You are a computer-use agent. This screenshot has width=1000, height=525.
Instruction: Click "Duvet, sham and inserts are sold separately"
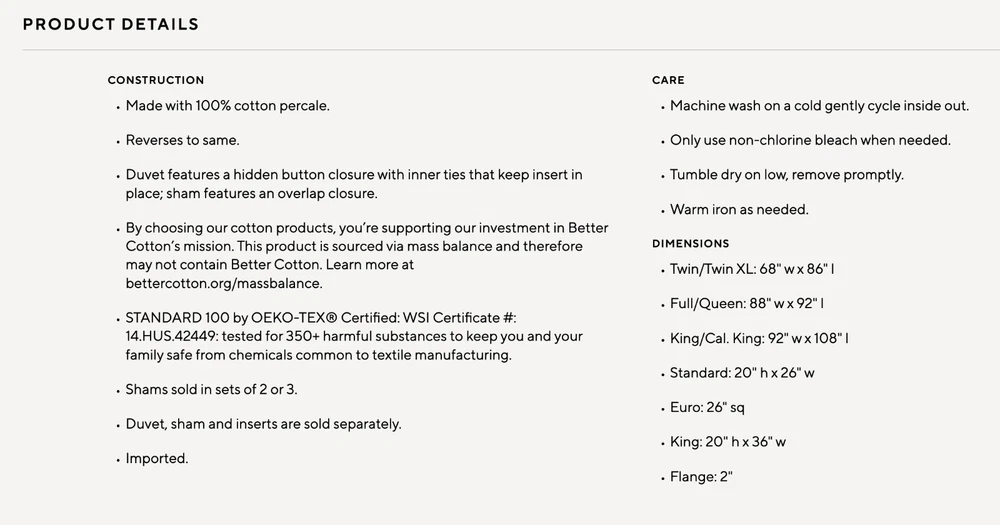point(263,424)
